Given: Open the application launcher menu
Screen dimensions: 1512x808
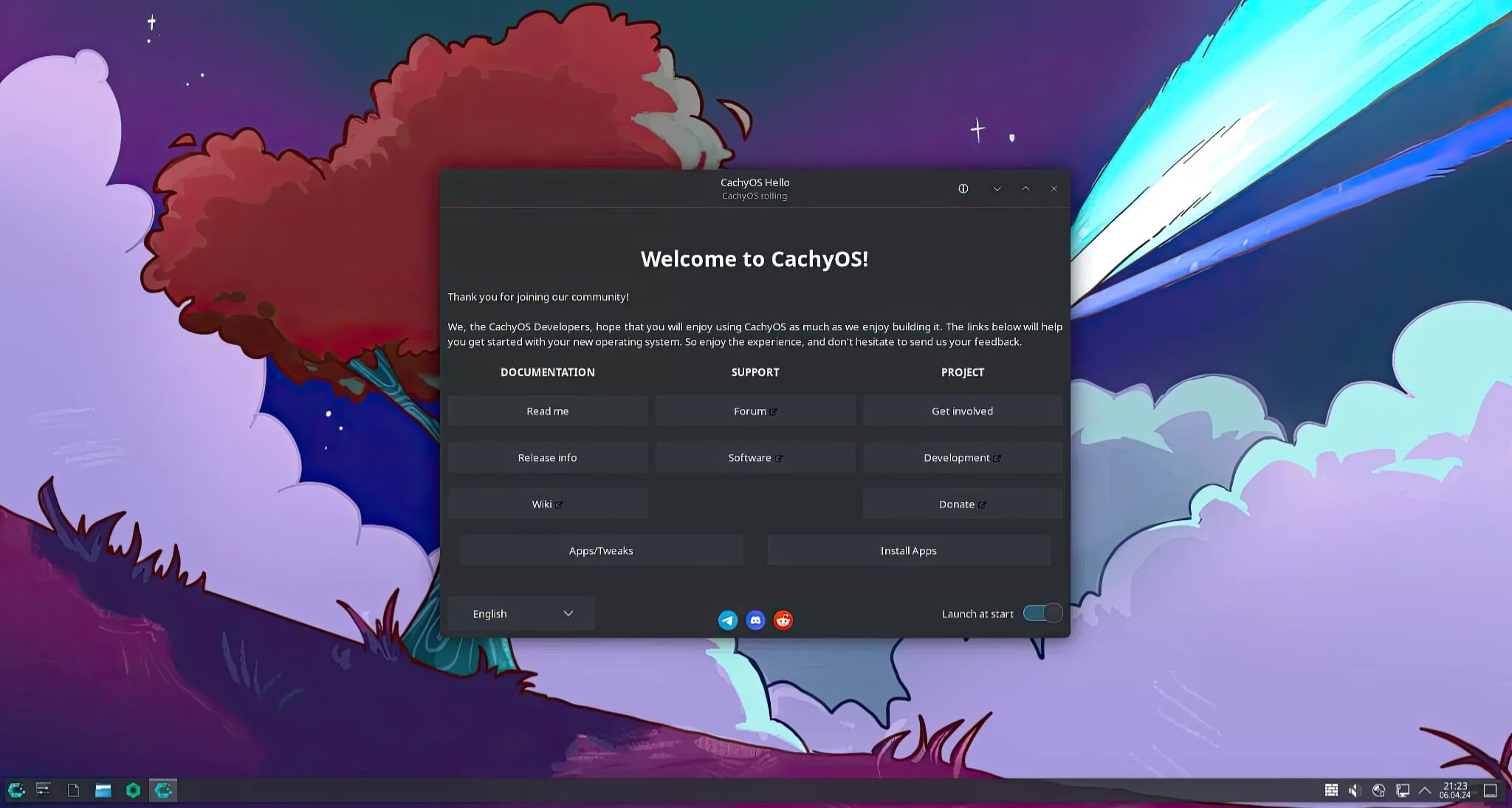Looking at the screenshot, I should point(15,790).
